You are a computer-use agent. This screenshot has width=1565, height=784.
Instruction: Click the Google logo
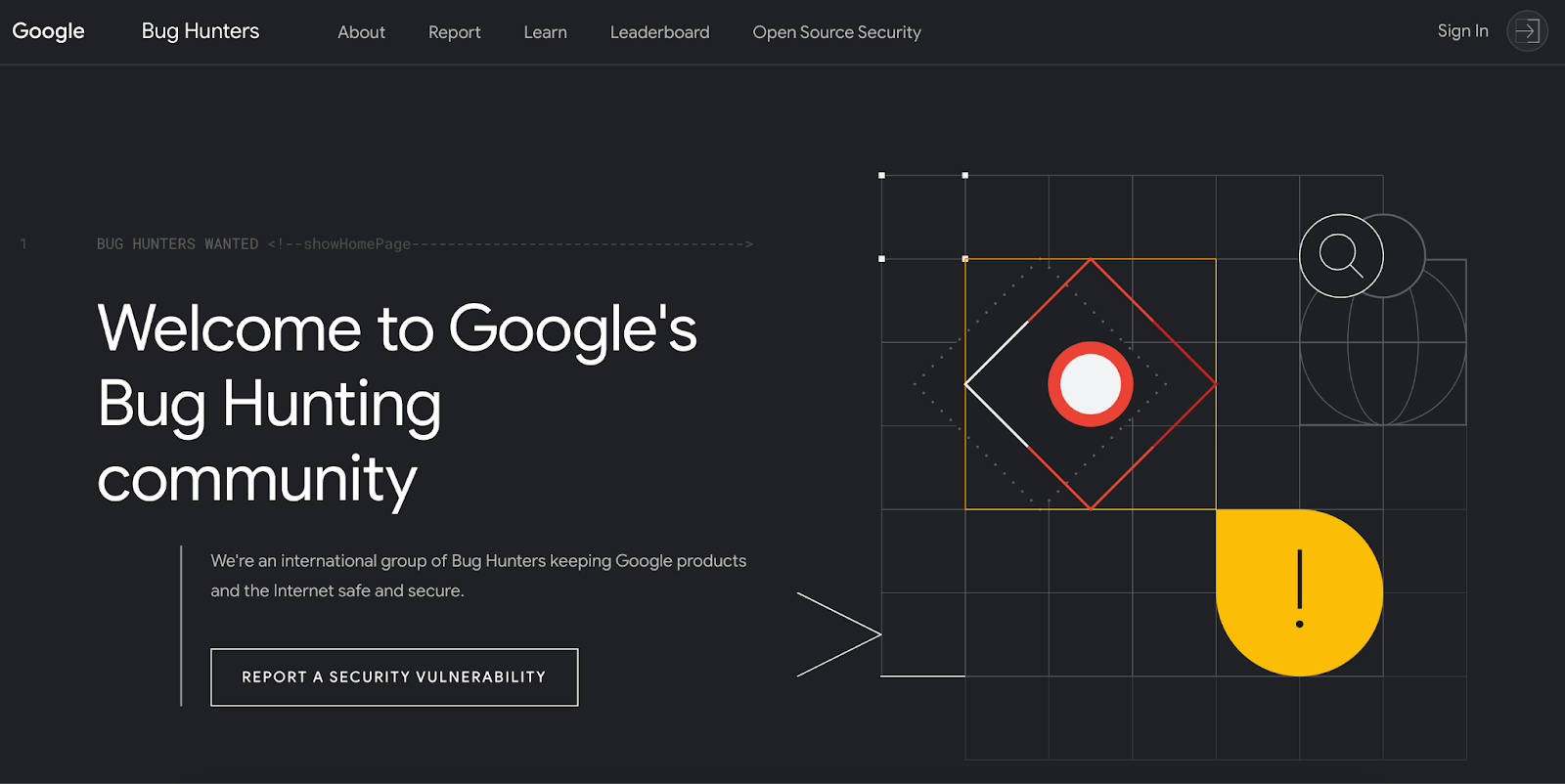48,31
